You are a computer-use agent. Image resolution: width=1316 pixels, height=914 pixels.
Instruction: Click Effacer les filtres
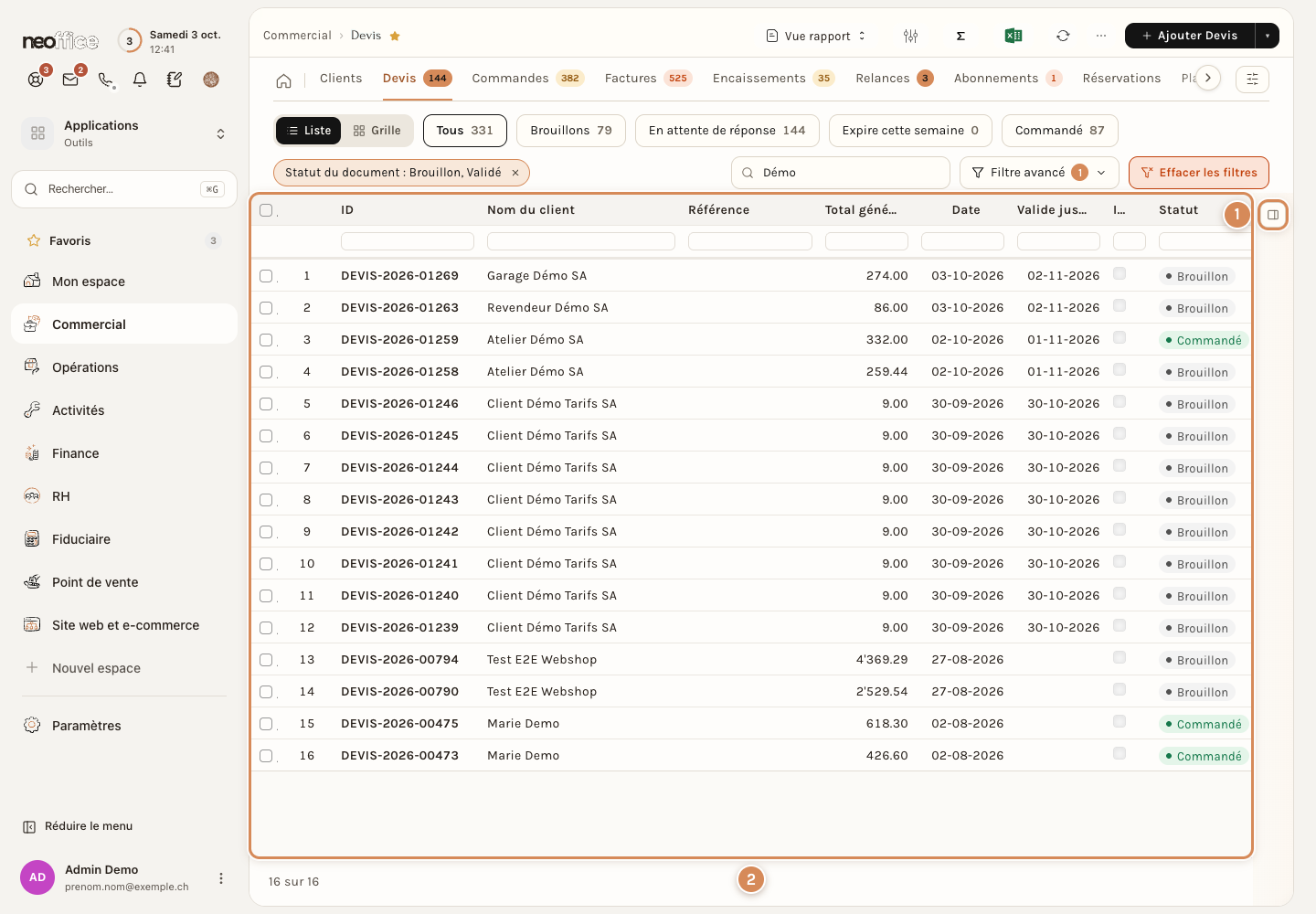click(1199, 173)
